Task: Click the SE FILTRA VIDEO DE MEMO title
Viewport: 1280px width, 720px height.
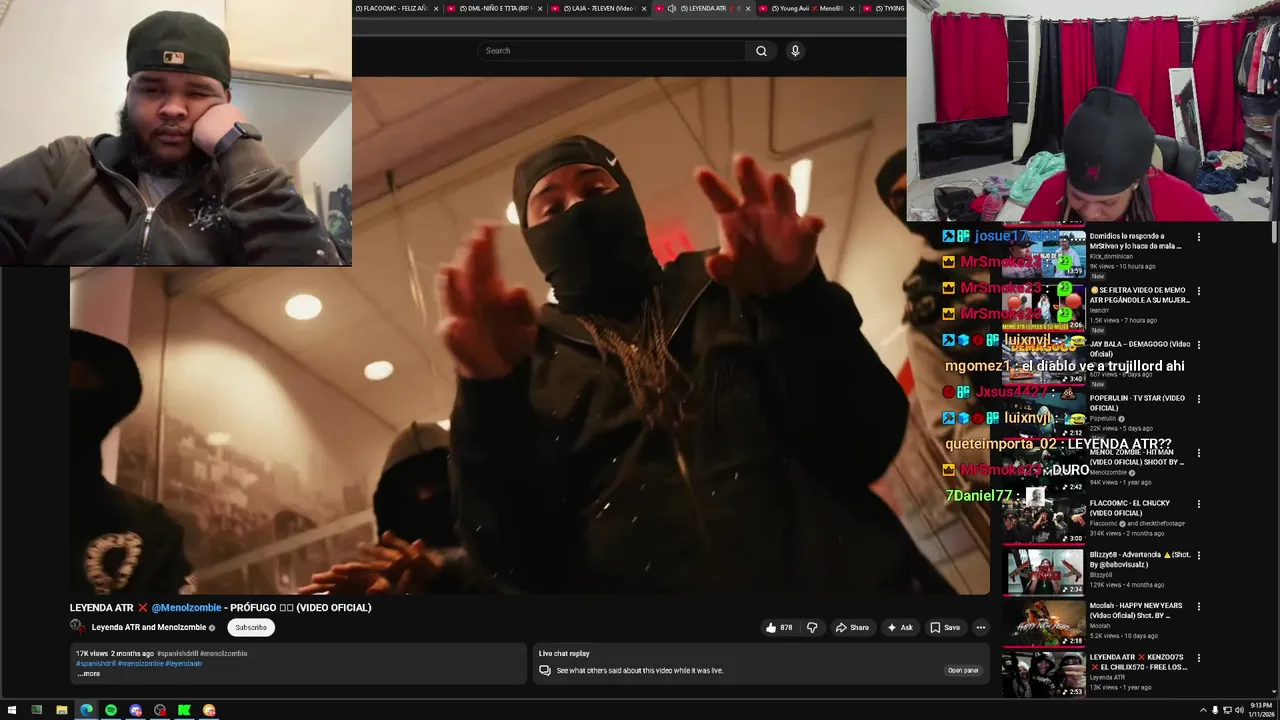Action: 1140,295
